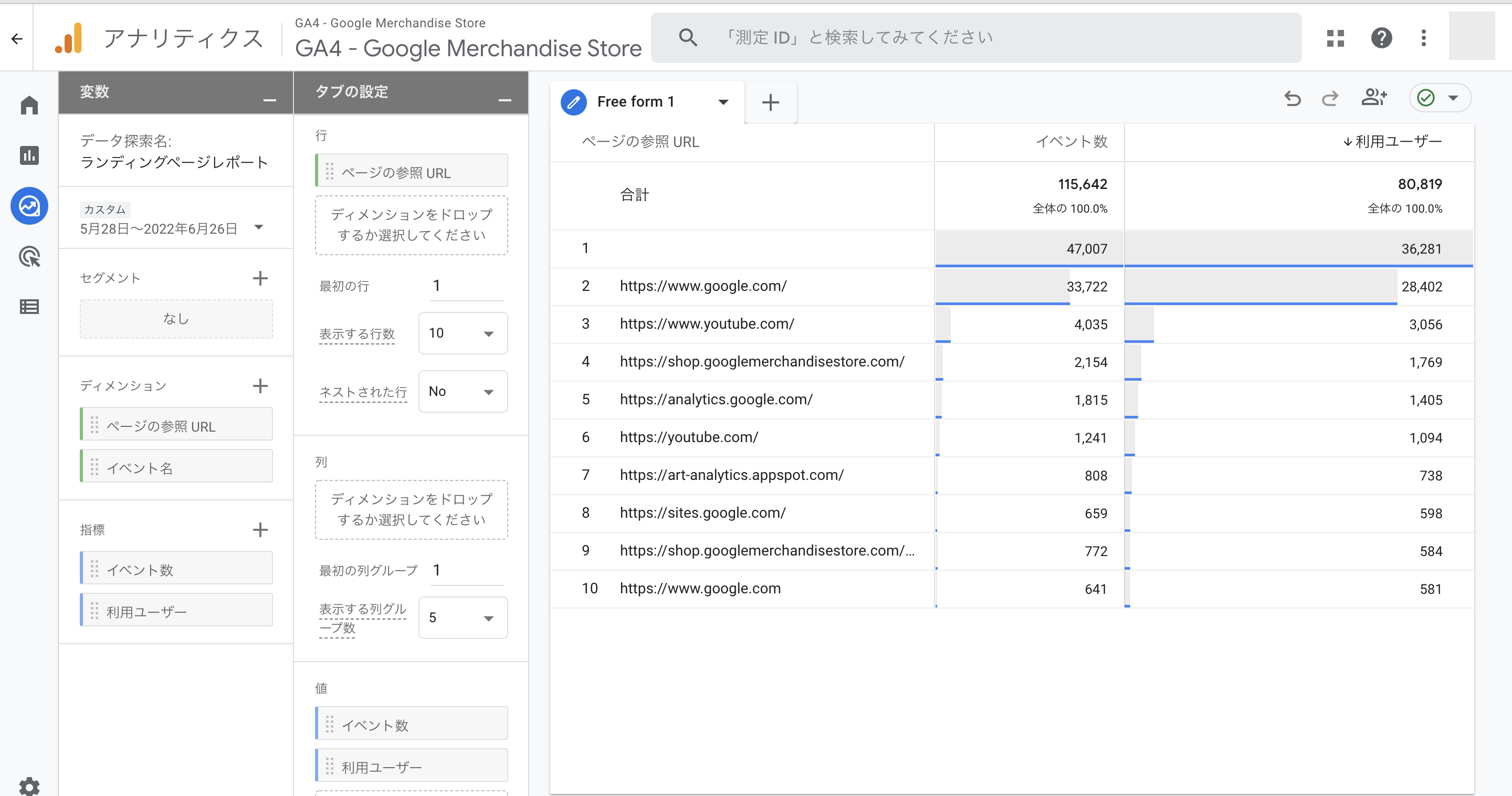
Task: Click the green check data quality icon
Action: coord(1426,98)
